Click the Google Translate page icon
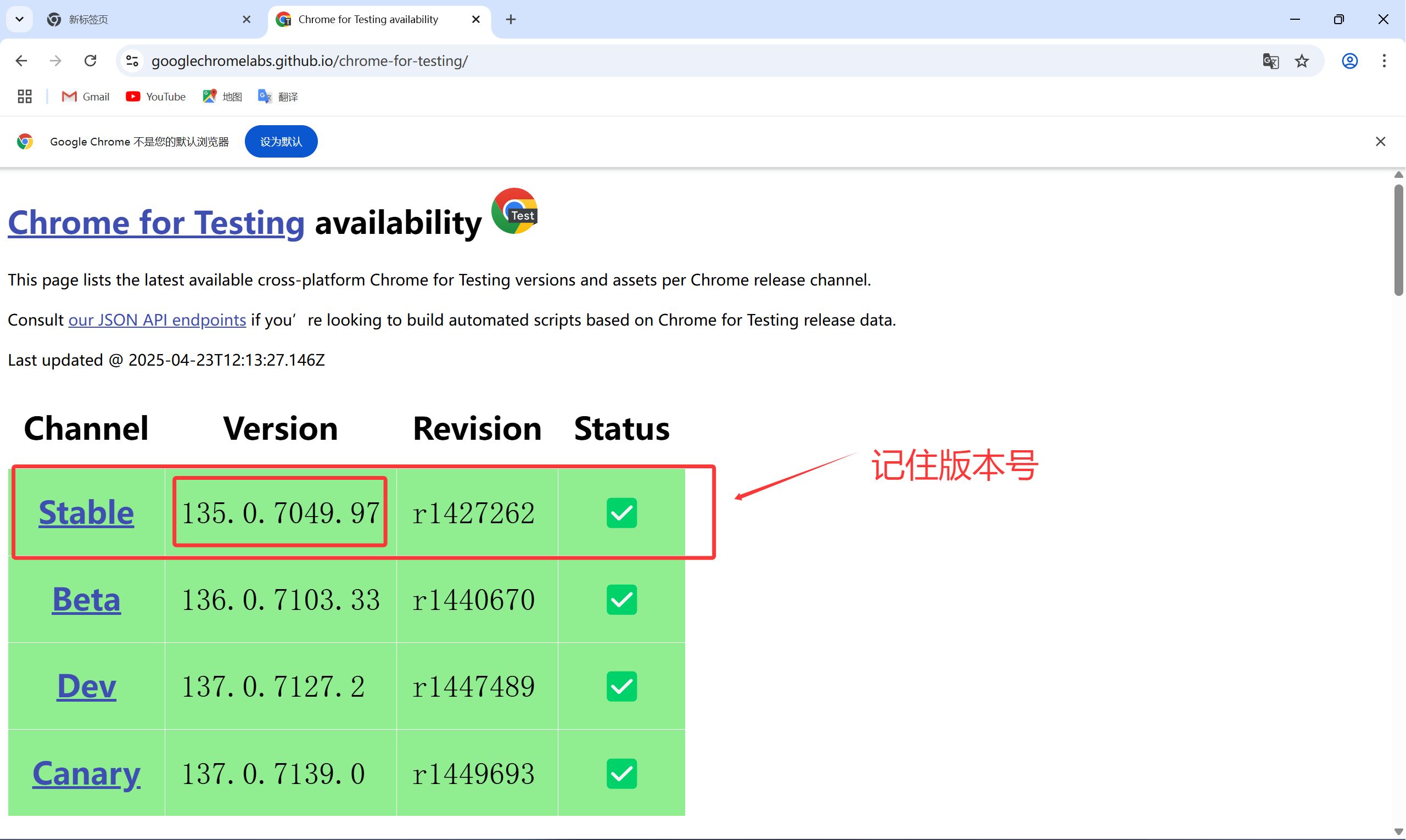The height and width of the screenshot is (840, 1406). point(1271,60)
